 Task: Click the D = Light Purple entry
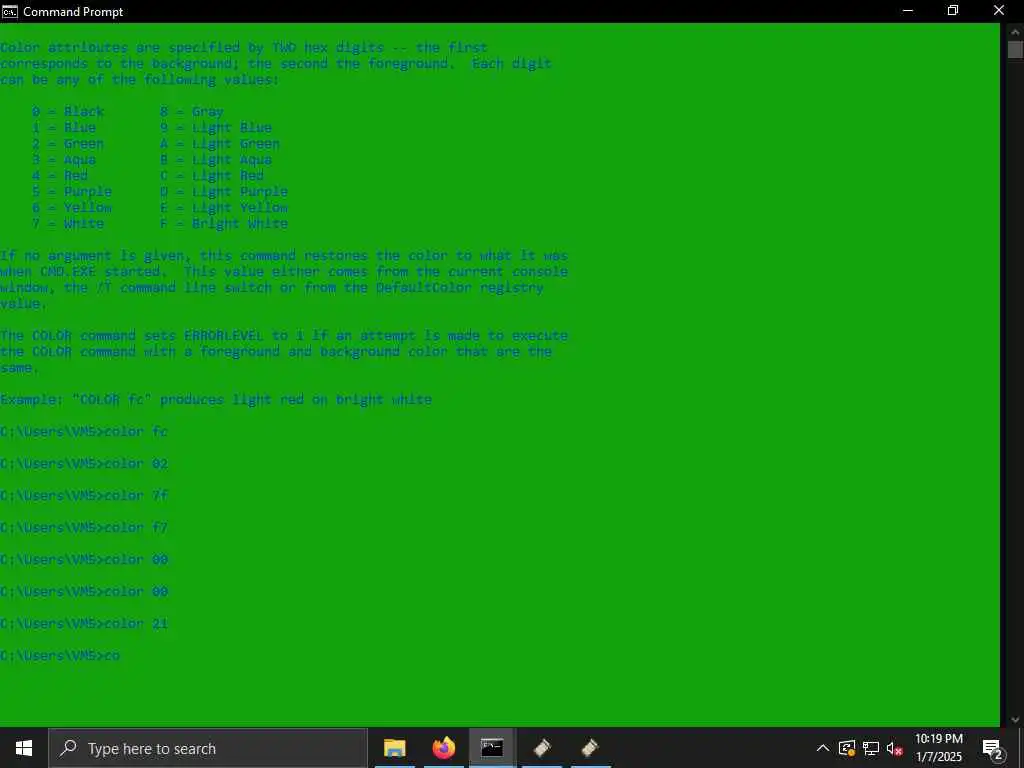pos(224,191)
